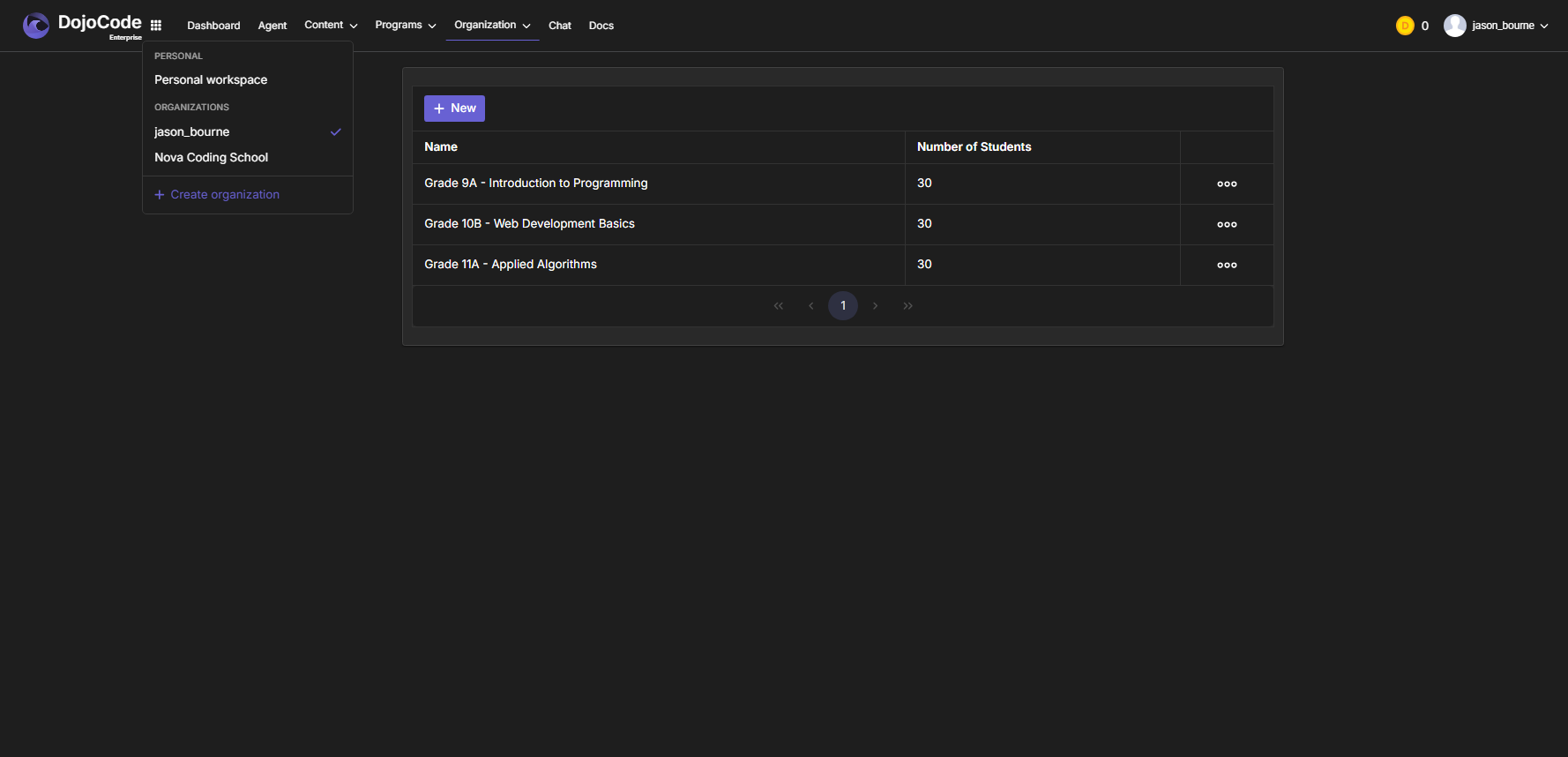Open the Agent nav item
This screenshot has height=757, width=1568.
tap(273, 26)
